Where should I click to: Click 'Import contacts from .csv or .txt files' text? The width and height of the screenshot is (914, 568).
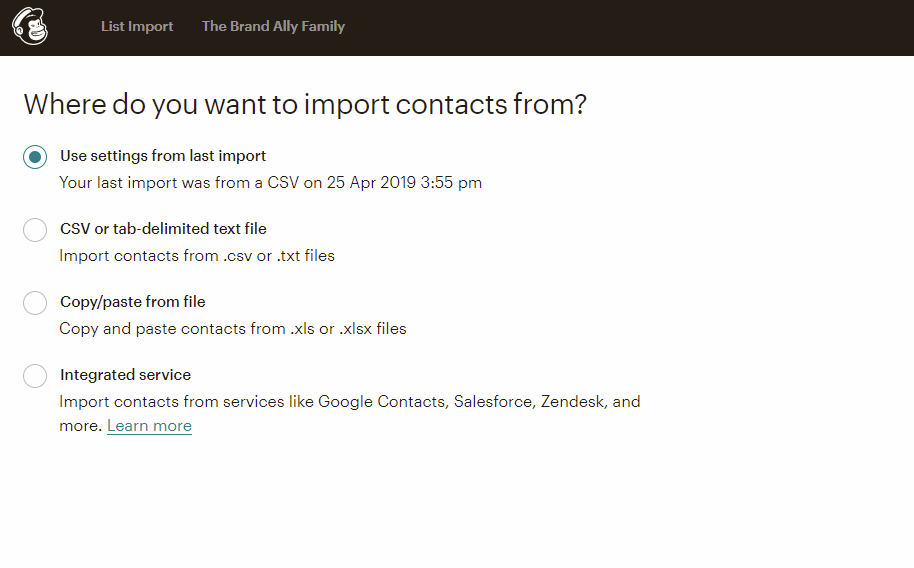pyautogui.click(x=197, y=255)
